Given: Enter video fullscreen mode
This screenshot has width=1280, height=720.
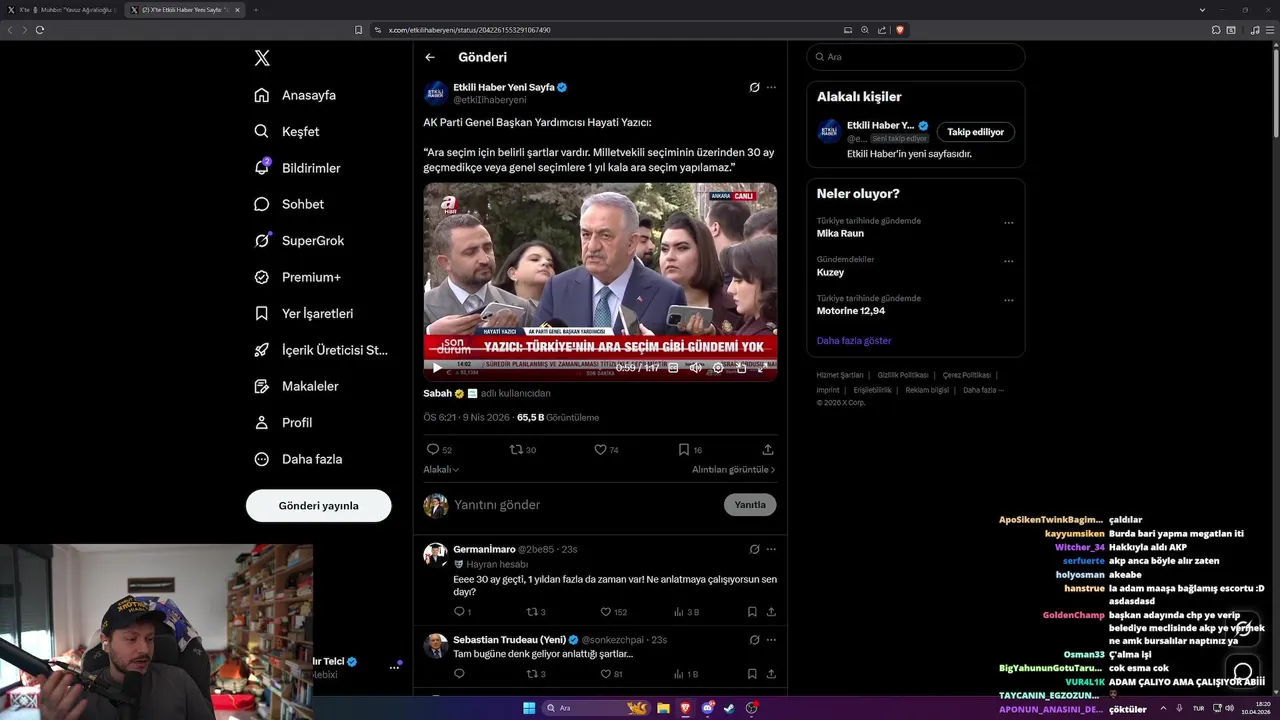Looking at the screenshot, I should tap(763, 368).
